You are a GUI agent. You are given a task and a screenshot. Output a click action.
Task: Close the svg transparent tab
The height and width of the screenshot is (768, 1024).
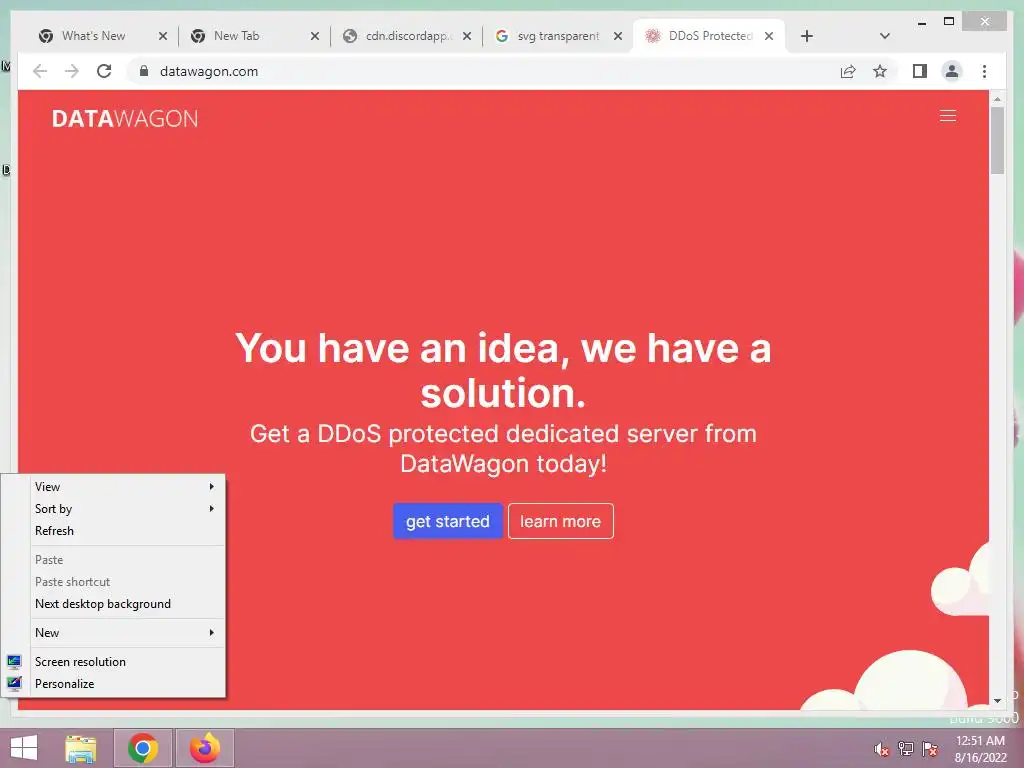point(618,36)
